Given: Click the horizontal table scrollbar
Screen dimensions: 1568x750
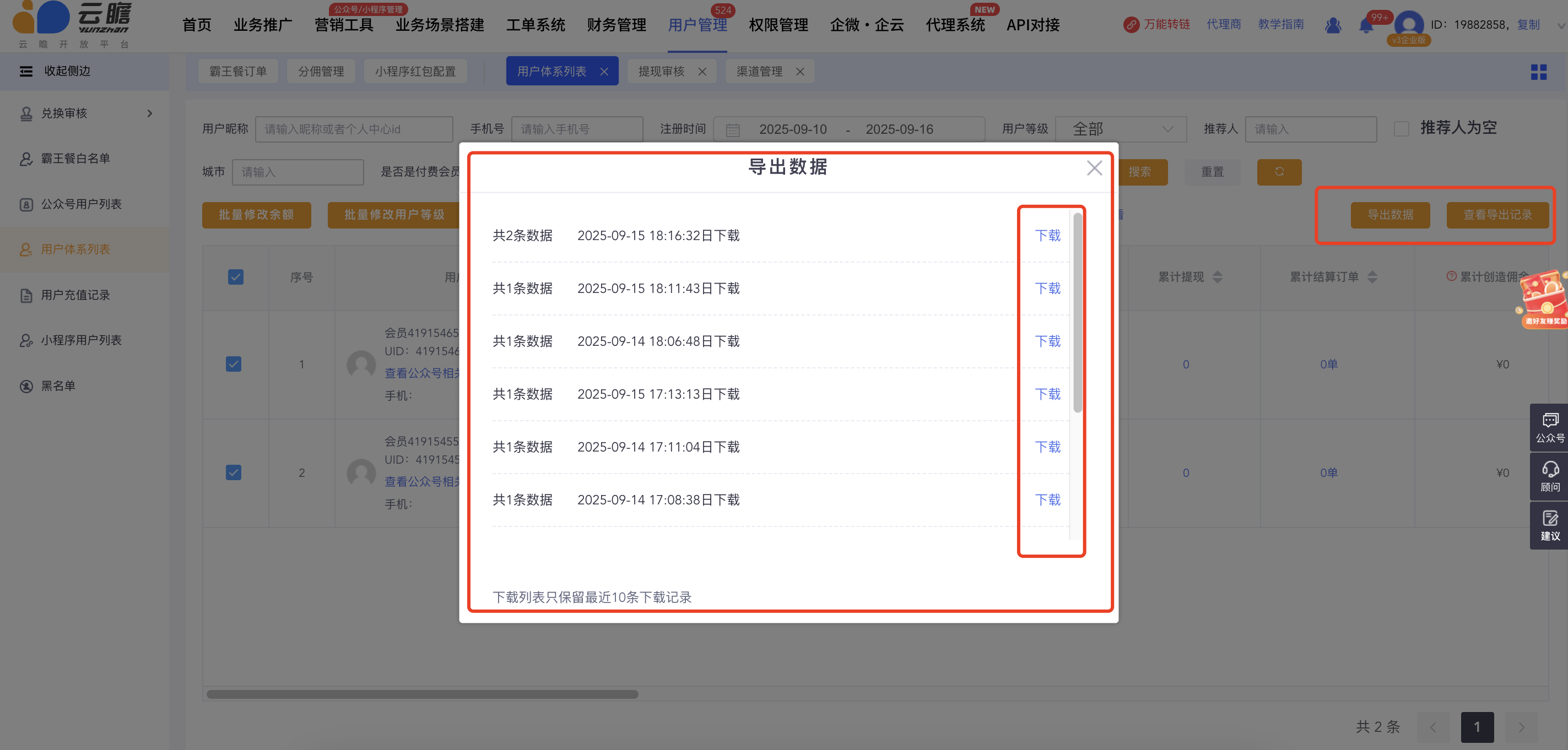Looking at the screenshot, I should [x=422, y=694].
